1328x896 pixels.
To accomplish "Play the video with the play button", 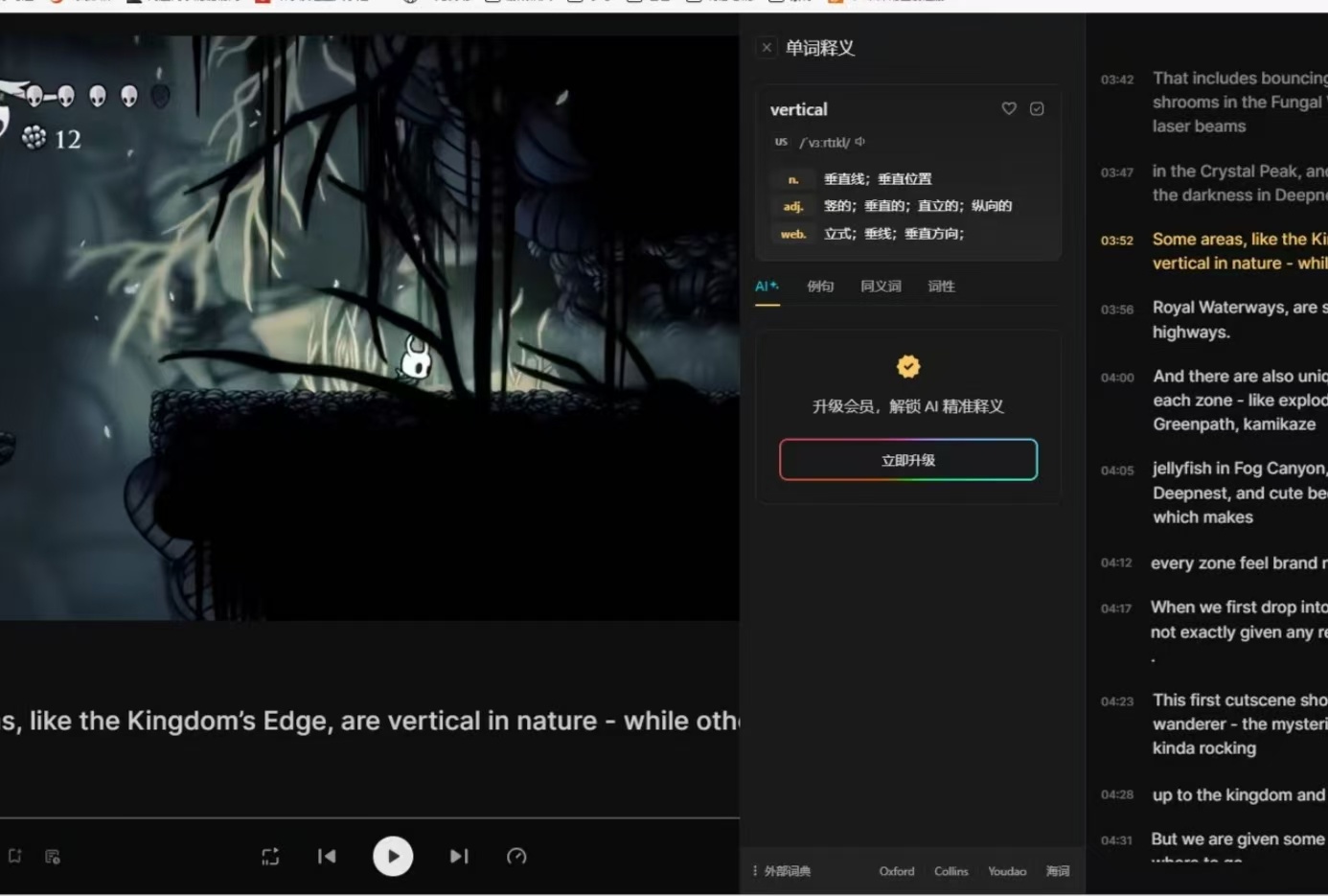I will [393, 857].
